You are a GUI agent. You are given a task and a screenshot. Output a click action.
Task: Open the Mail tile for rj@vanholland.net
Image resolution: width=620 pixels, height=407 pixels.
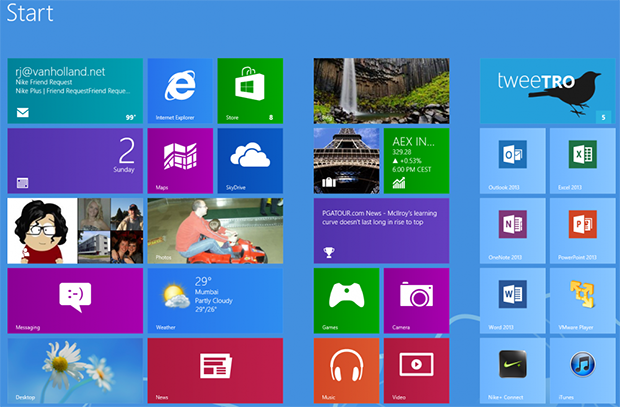tap(75, 91)
